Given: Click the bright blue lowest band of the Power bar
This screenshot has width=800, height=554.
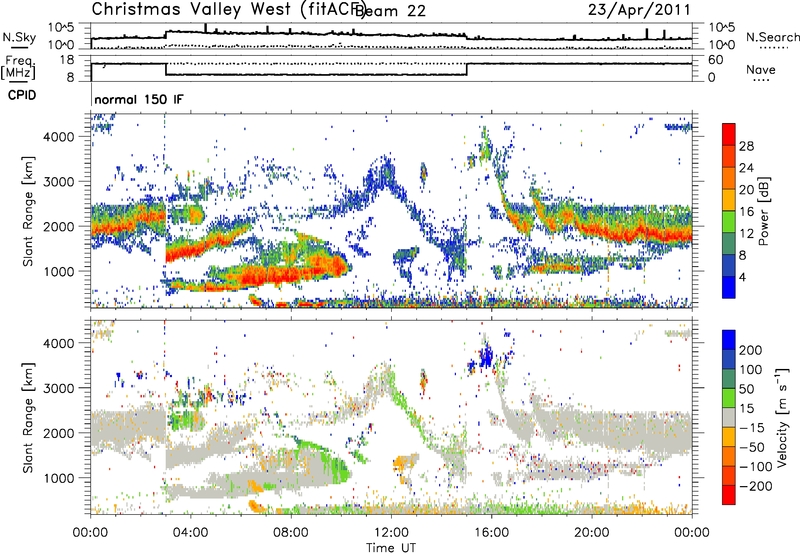Looking at the screenshot, I should click(729, 288).
